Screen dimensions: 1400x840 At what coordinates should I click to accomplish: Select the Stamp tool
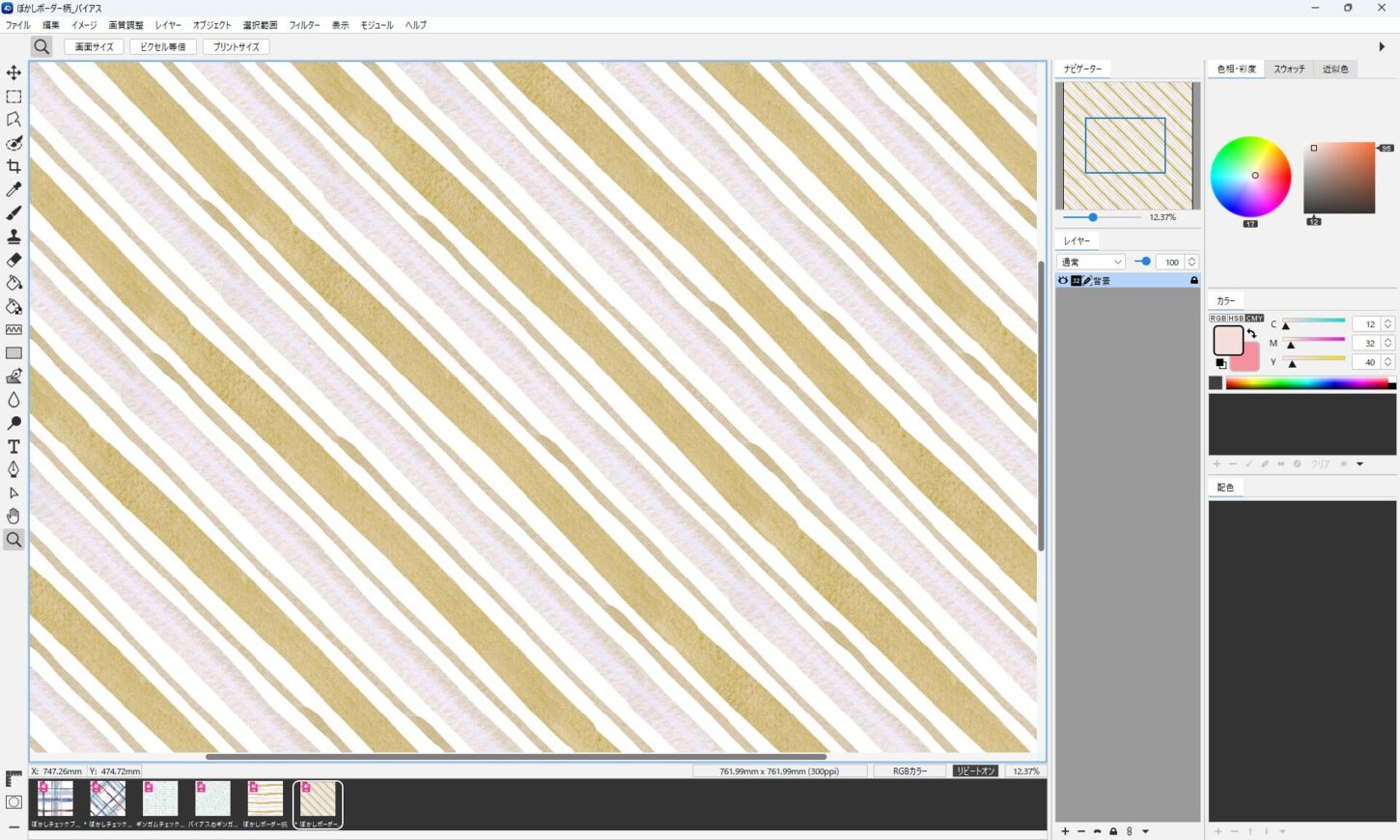point(14,237)
